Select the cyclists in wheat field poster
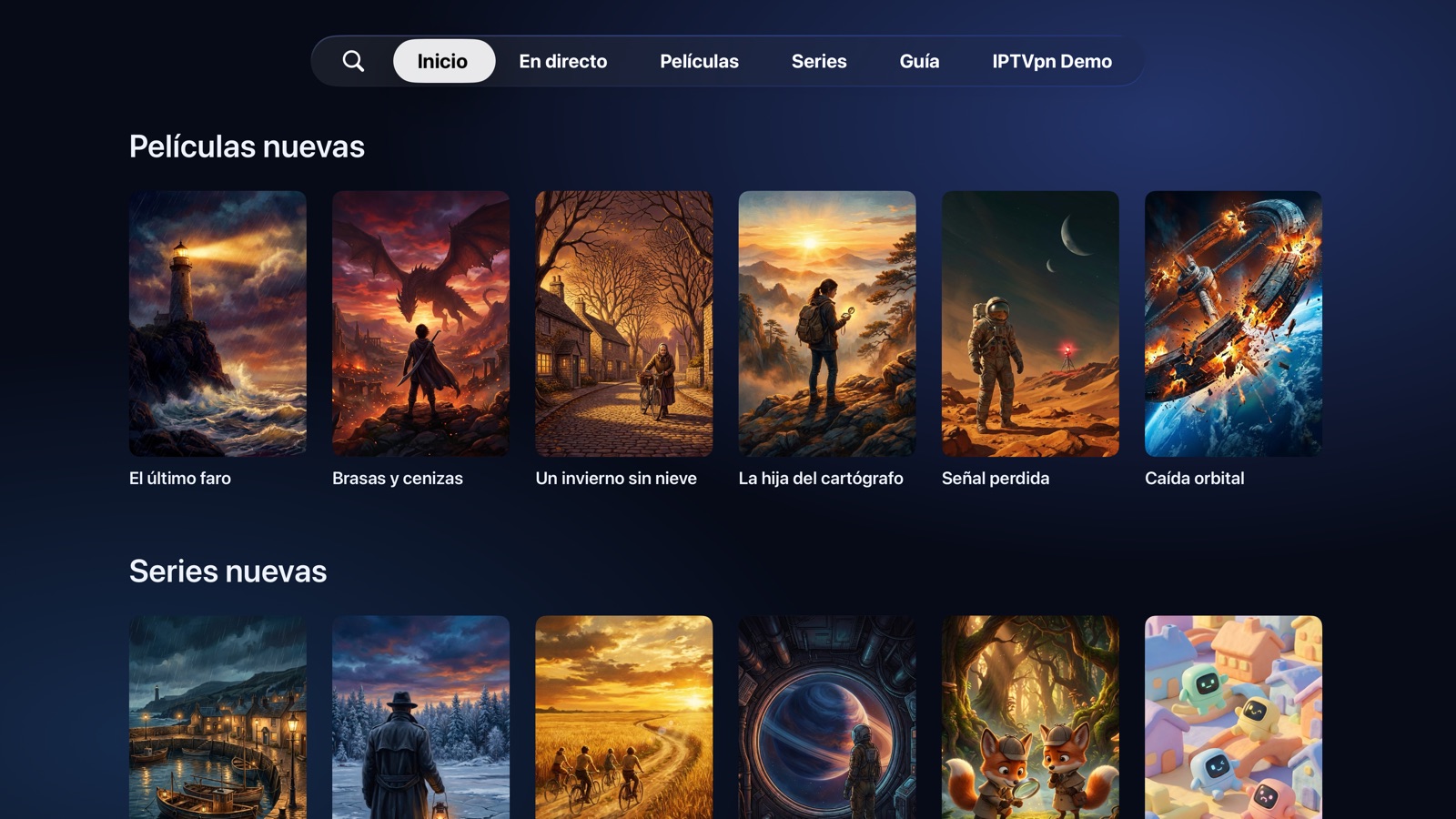Screen dimensions: 1456x819 pyautogui.click(x=624, y=717)
